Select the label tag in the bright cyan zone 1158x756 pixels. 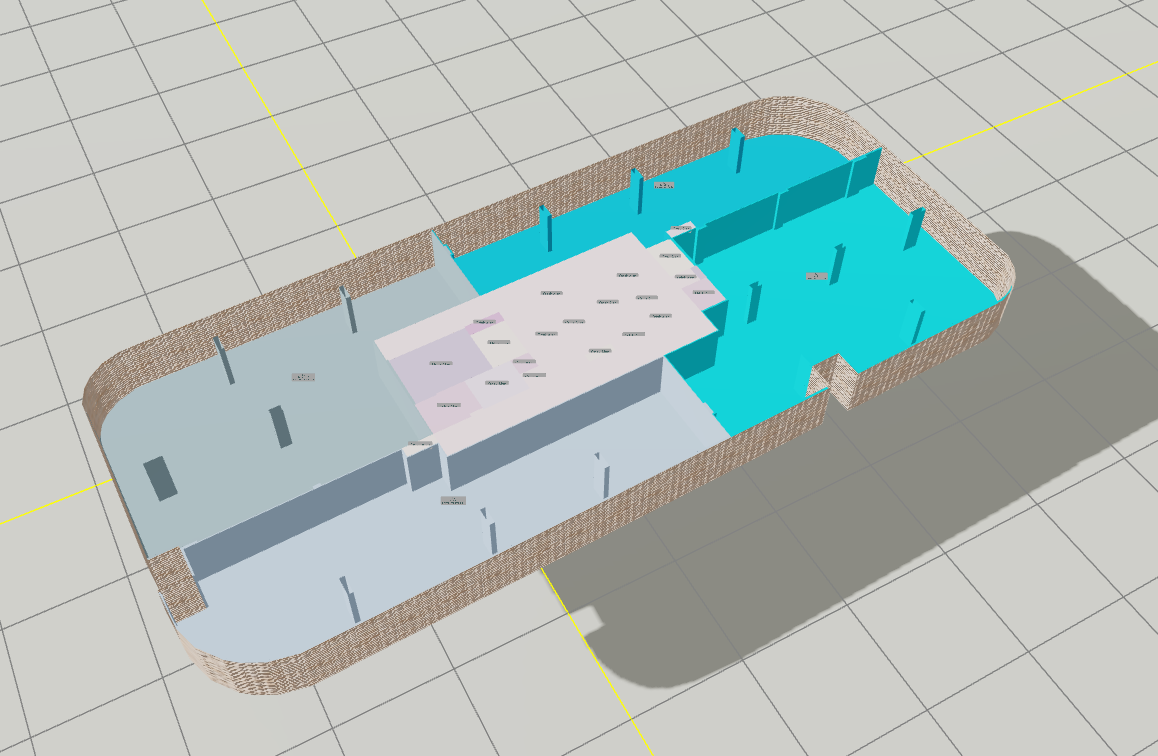tap(816, 276)
